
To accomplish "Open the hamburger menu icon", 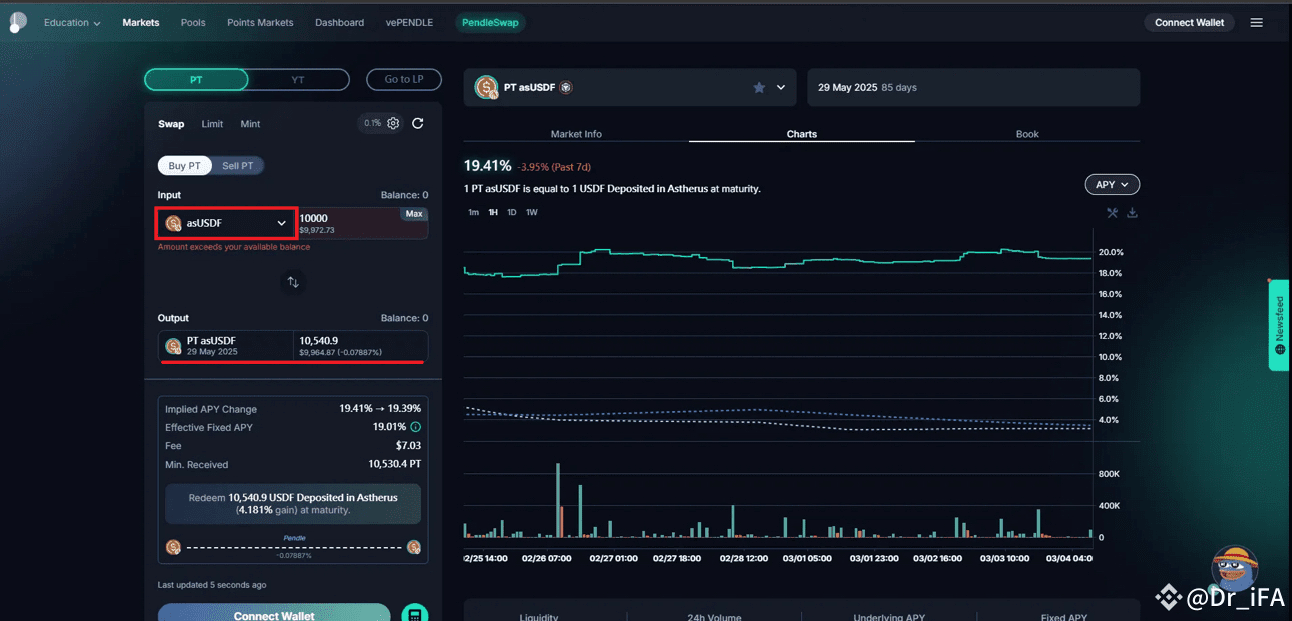I will pyautogui.click(x=1257, y=23).
